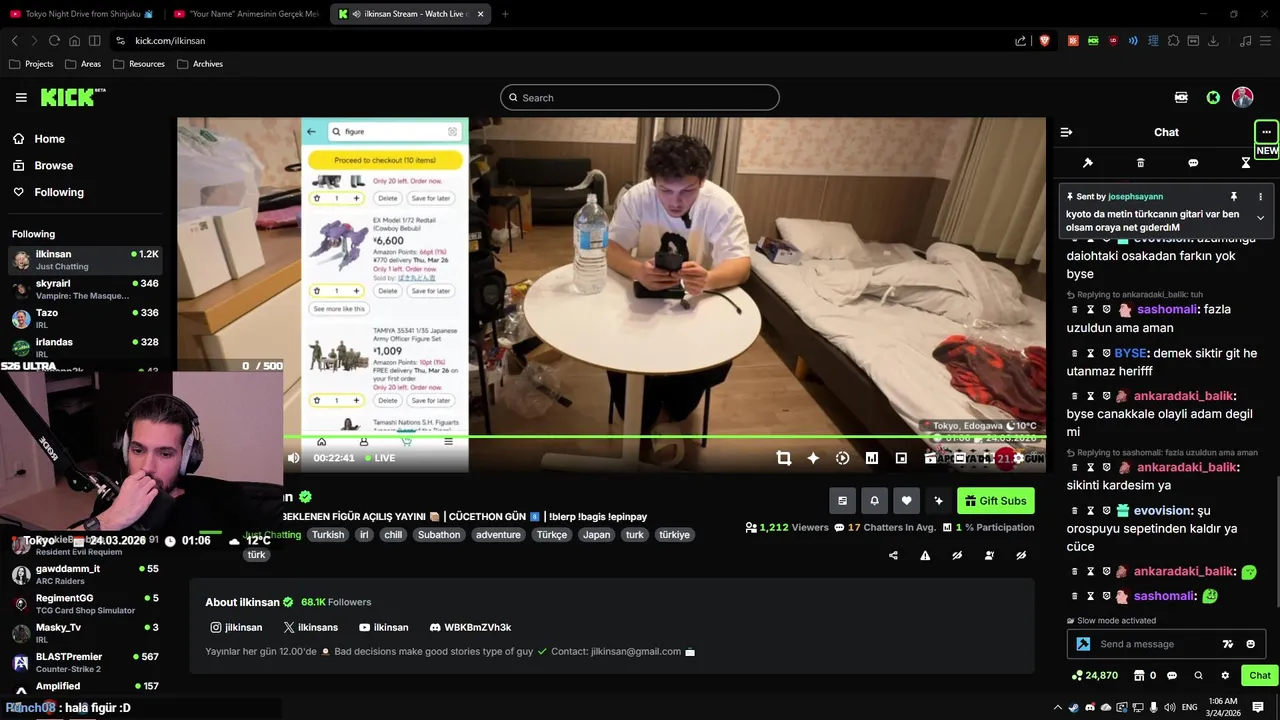Open the user avatar in the top right
Viewport: 1280px width, 720px height.
pos(1242,97)
